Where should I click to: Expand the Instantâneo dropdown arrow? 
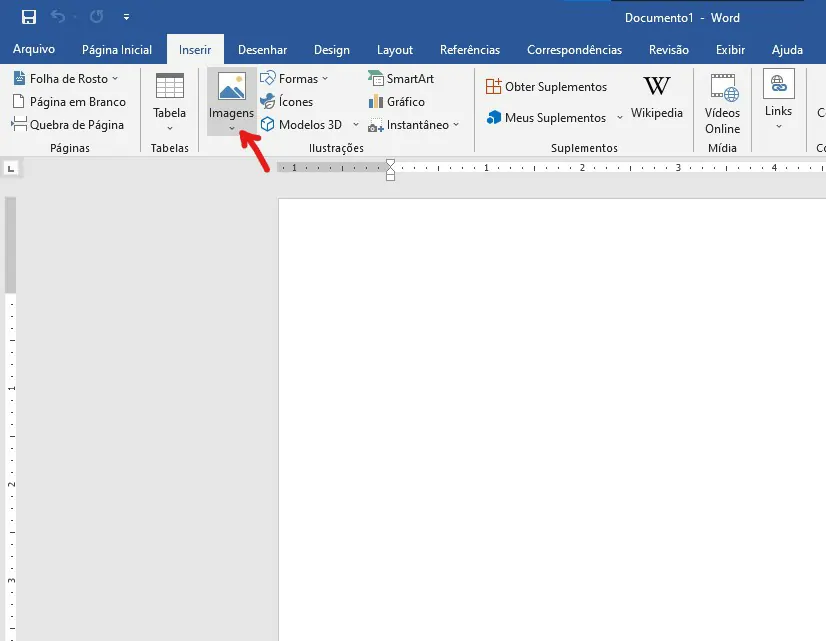click(x=456, y=125)
